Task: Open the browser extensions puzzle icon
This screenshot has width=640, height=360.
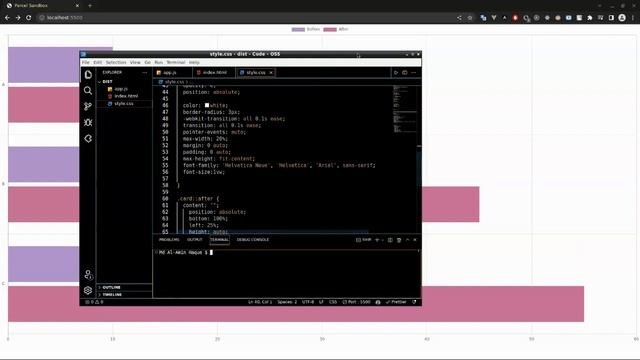Action: tap(590, 18)
